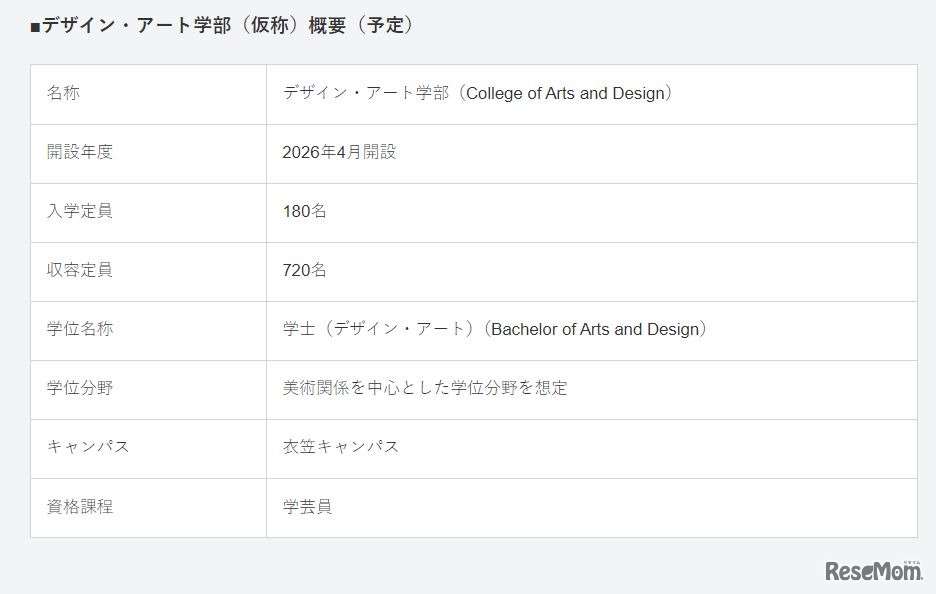Click the Bachelor of Arts and Design text

(598, 330)
